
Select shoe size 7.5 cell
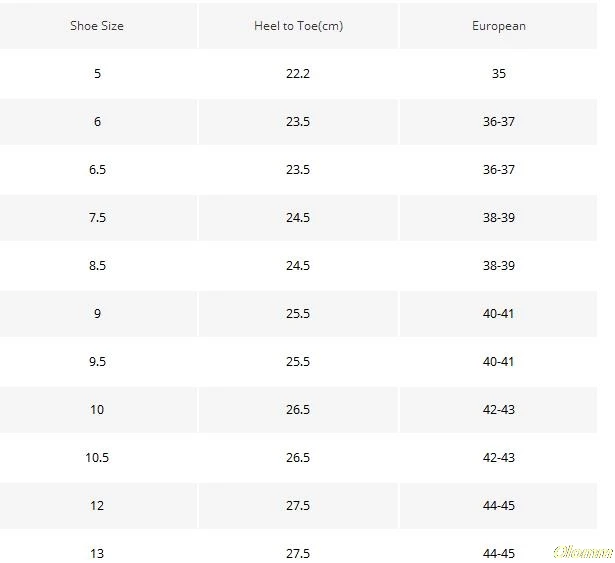pos(97,218)
